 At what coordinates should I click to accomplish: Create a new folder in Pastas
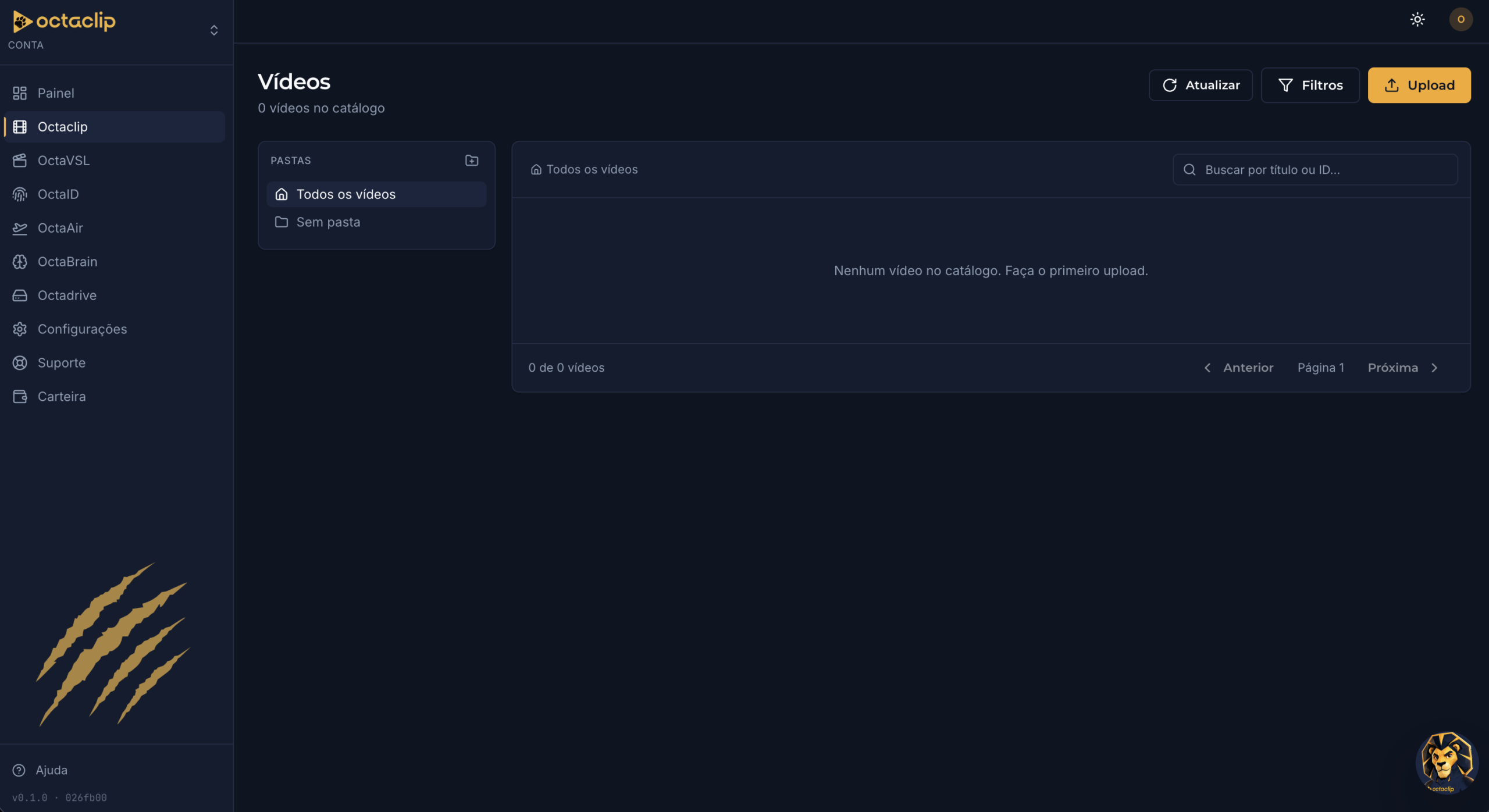[x=472, y=161]
